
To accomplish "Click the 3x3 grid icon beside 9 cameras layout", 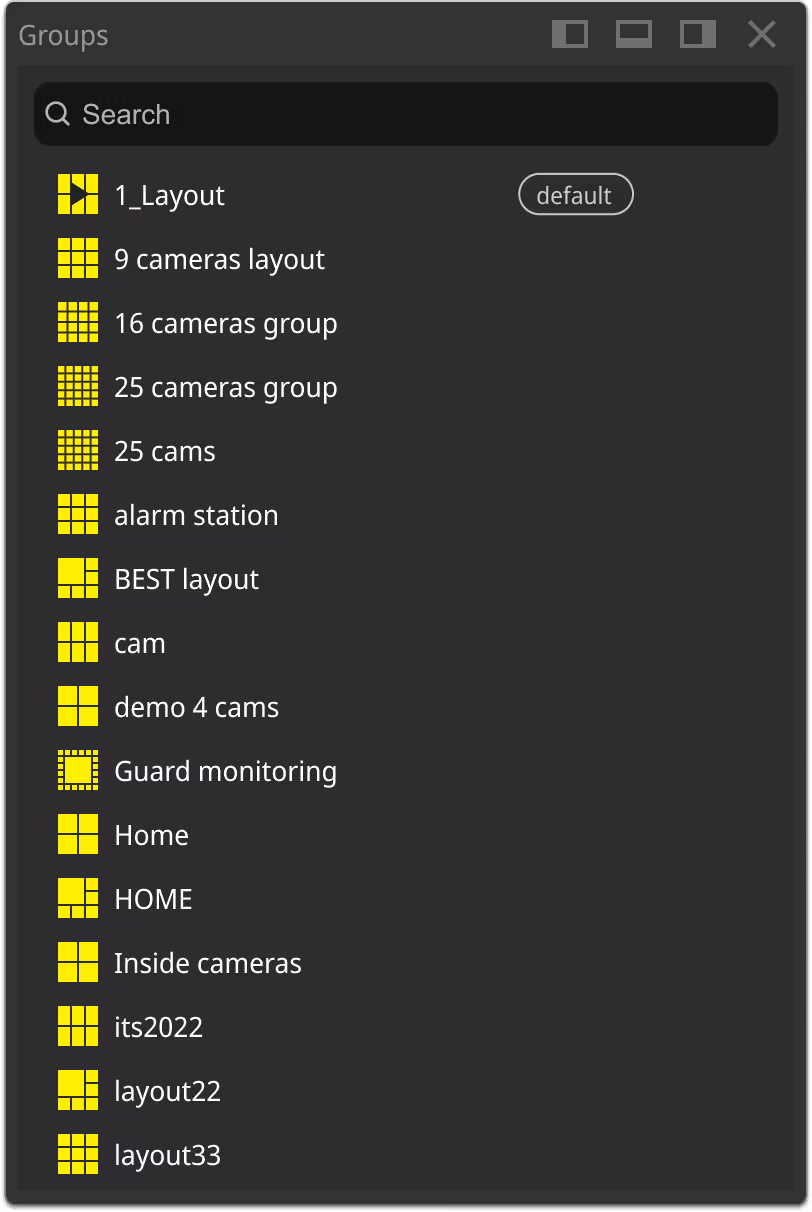I will click(x=77, y=258).
